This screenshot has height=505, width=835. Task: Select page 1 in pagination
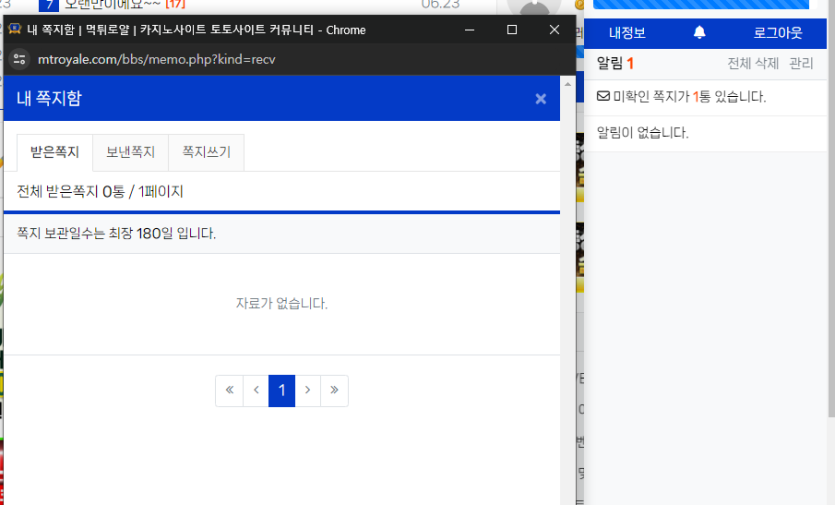click(x=282, y=390)
